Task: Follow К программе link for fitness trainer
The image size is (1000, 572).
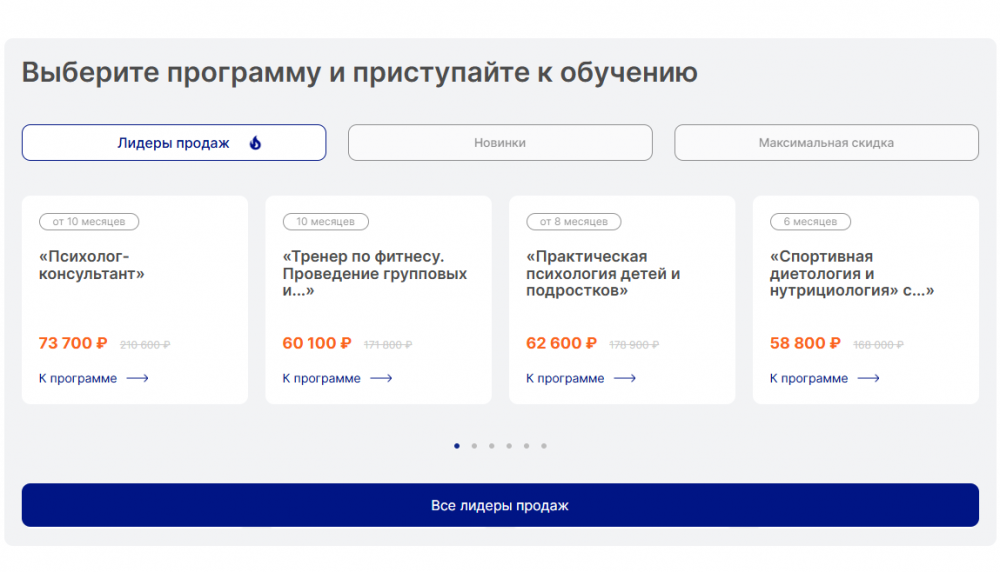Action: click(x=322, y=379)
